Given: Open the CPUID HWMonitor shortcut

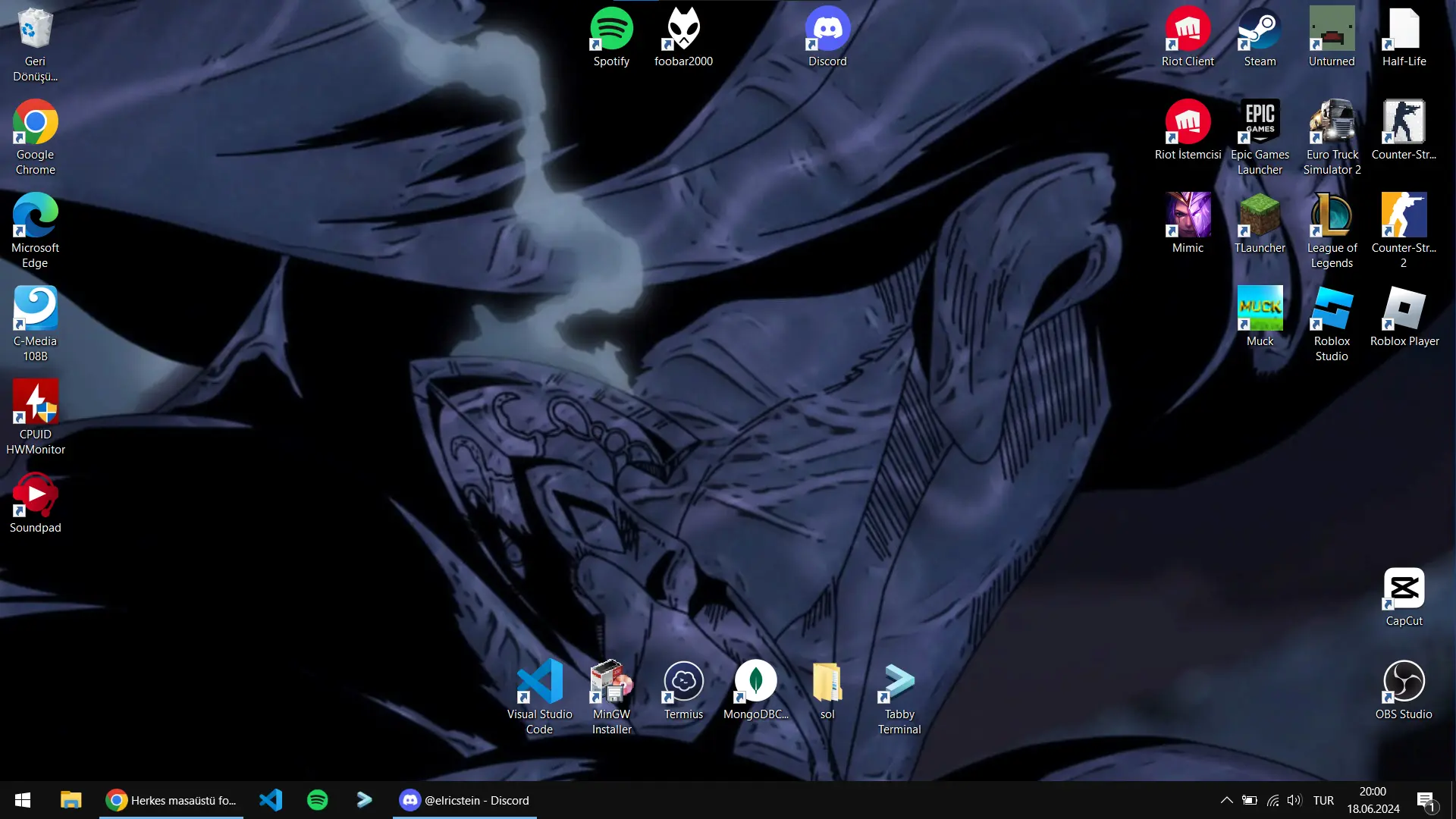Looking at the screenshot, I should [x=35, y=417].
